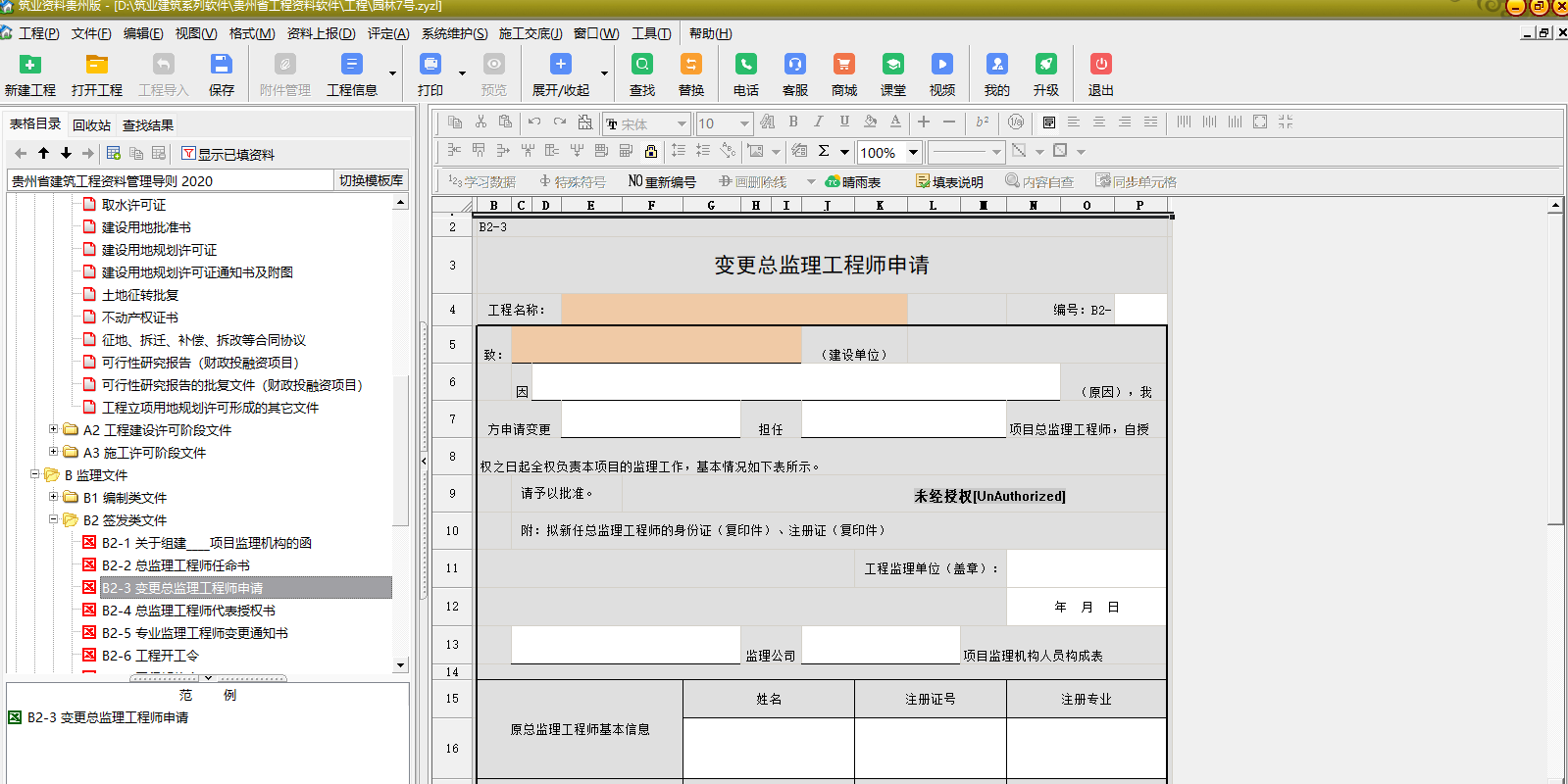Toggle bold text formatting
1568x784 pixels.
click(792, 122)
